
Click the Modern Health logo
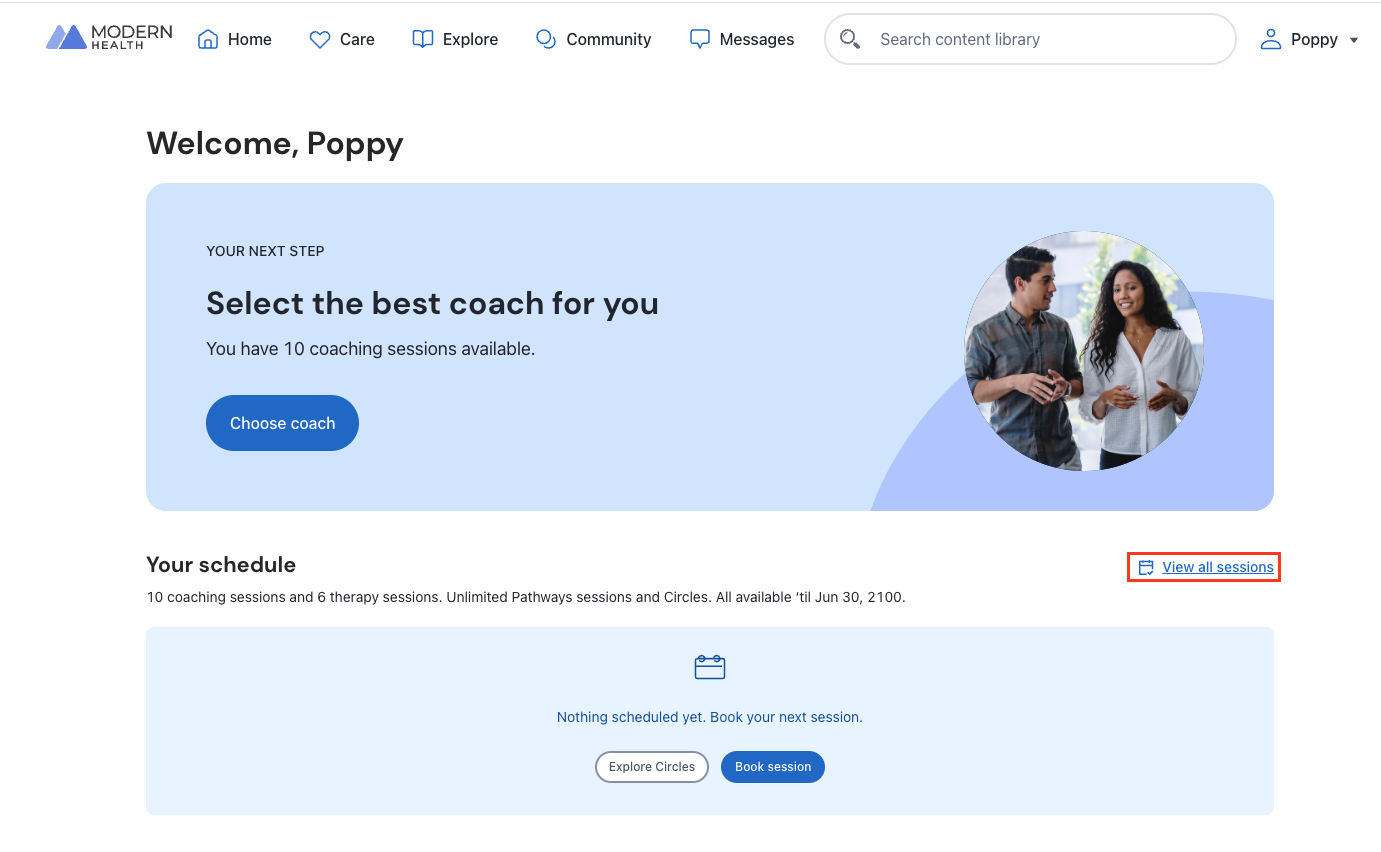tap(109, 38)
